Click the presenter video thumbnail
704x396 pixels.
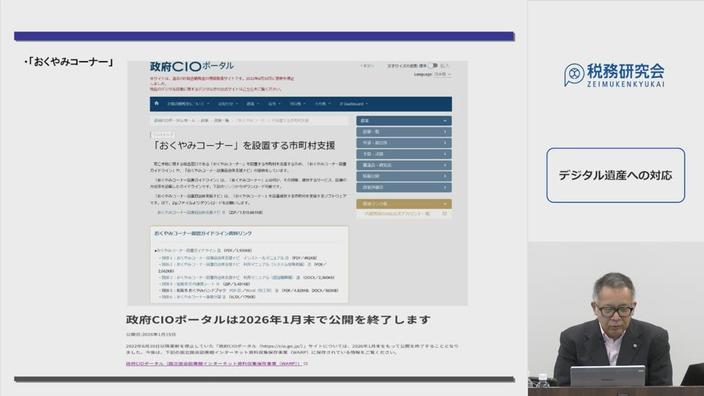tap(616, 319)
